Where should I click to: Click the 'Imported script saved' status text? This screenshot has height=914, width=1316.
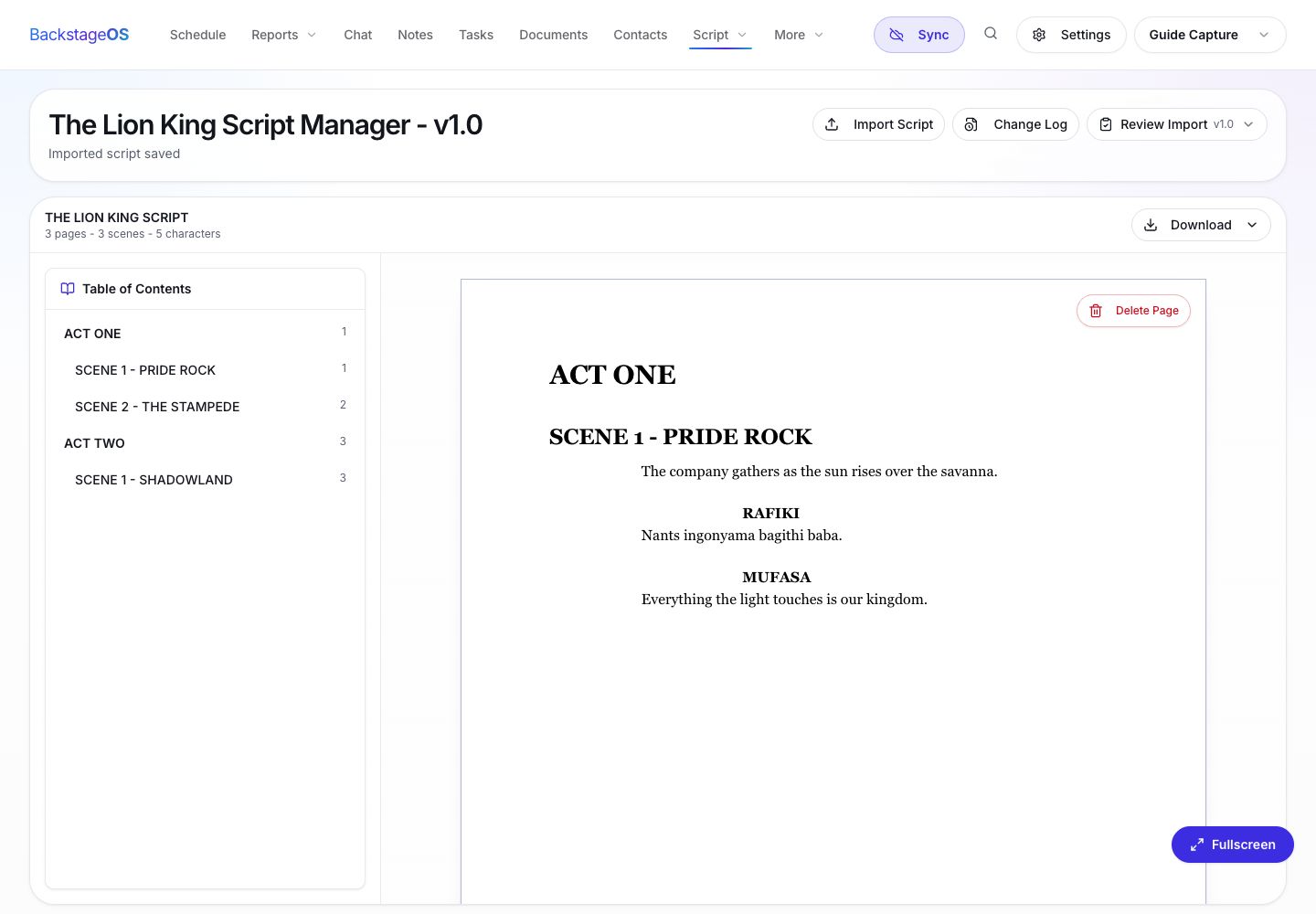coord(114,154)
